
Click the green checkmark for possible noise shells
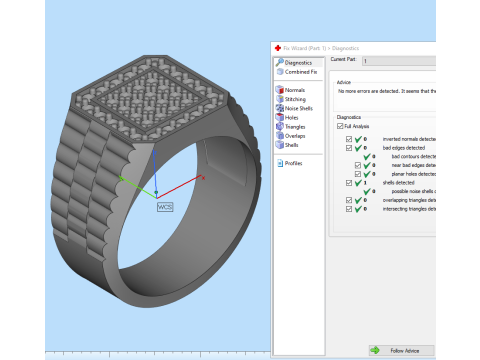pos(367,191)
